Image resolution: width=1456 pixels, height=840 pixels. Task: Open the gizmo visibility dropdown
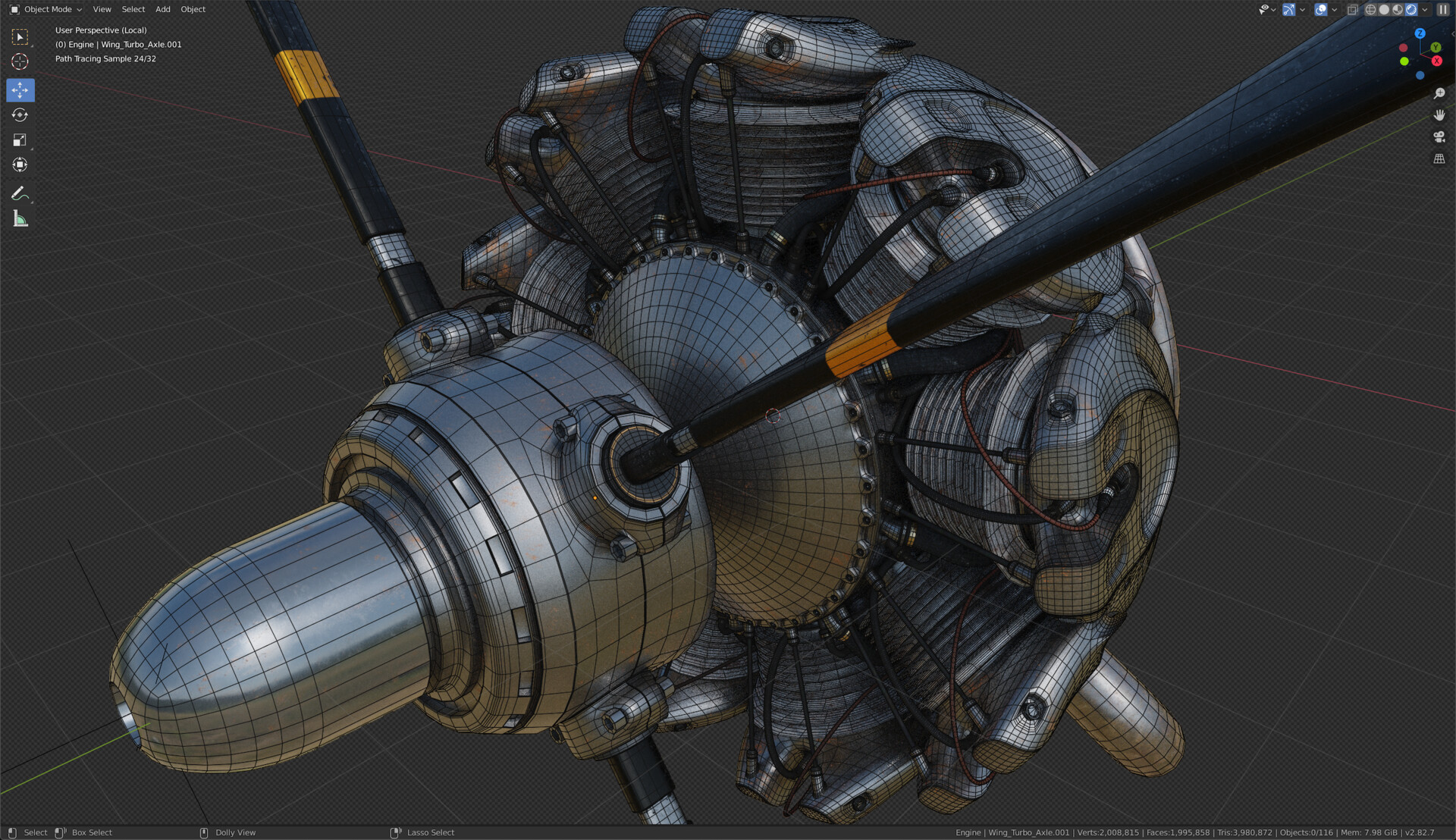[1303, 10]
